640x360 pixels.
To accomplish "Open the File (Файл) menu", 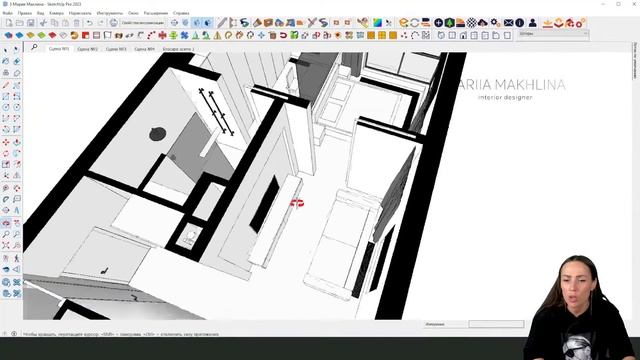I will click(7, 13).
